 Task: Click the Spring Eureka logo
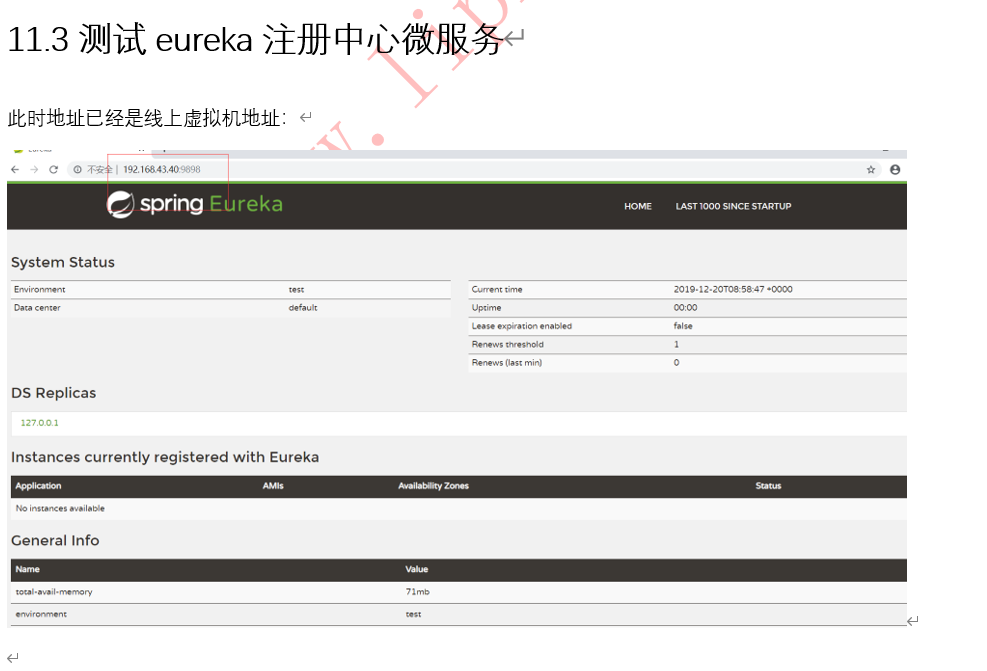[x=195, y=204]
